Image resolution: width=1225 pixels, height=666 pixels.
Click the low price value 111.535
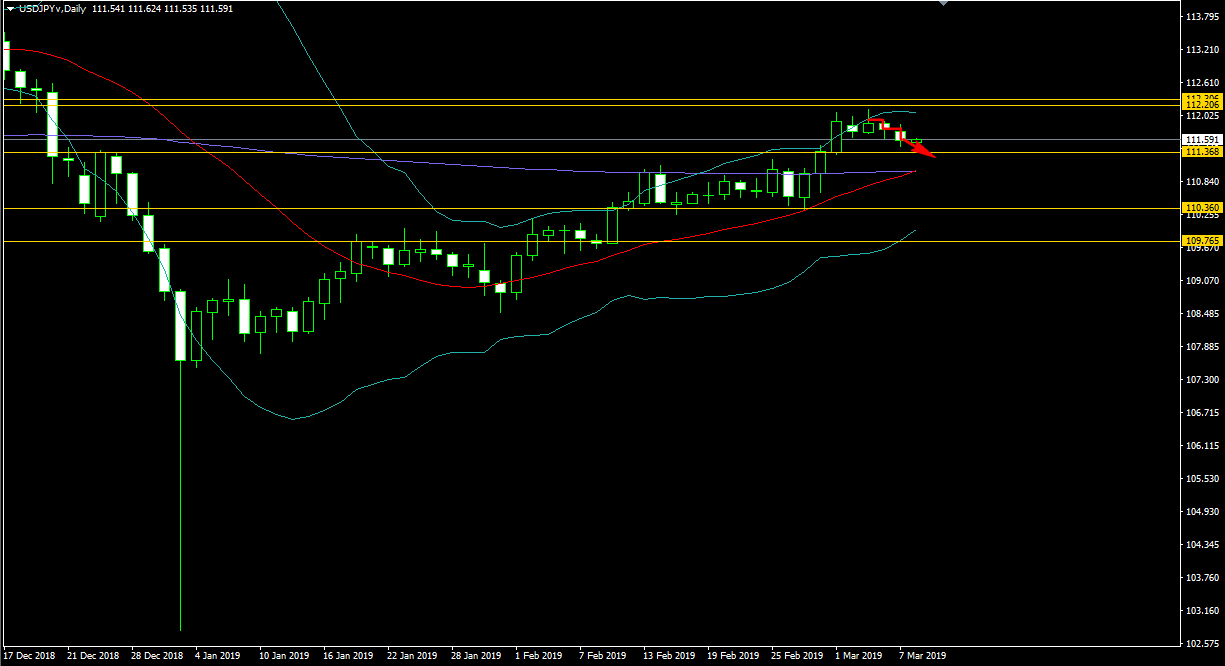point(181,8)
